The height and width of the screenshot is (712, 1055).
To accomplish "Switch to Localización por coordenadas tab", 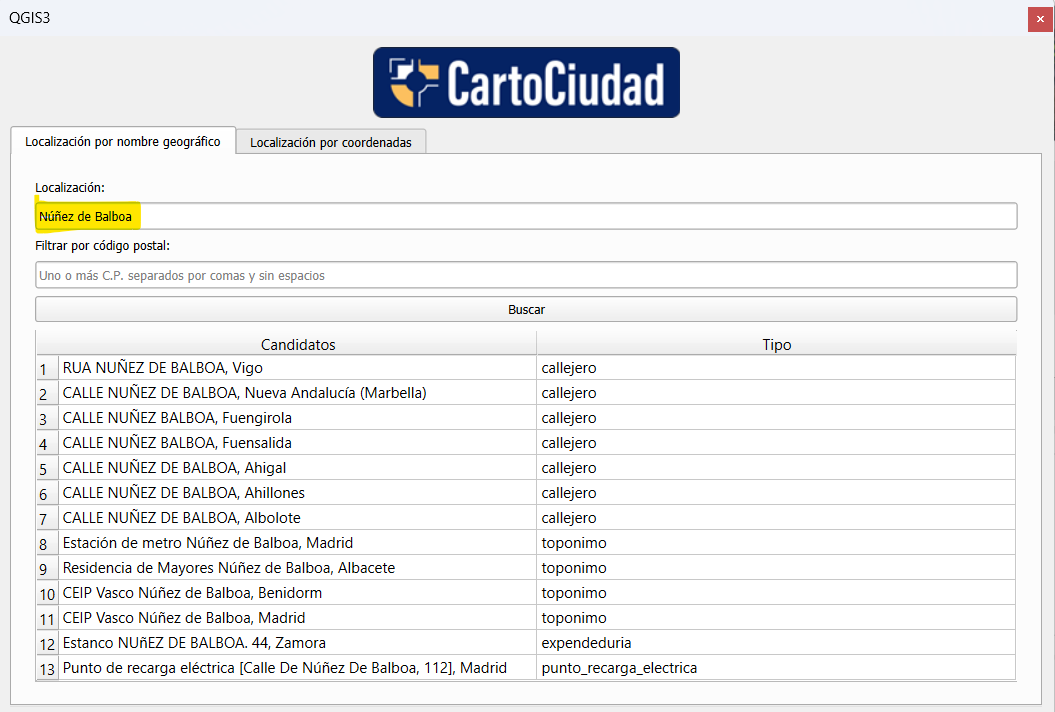I will [x=331, y=142].
